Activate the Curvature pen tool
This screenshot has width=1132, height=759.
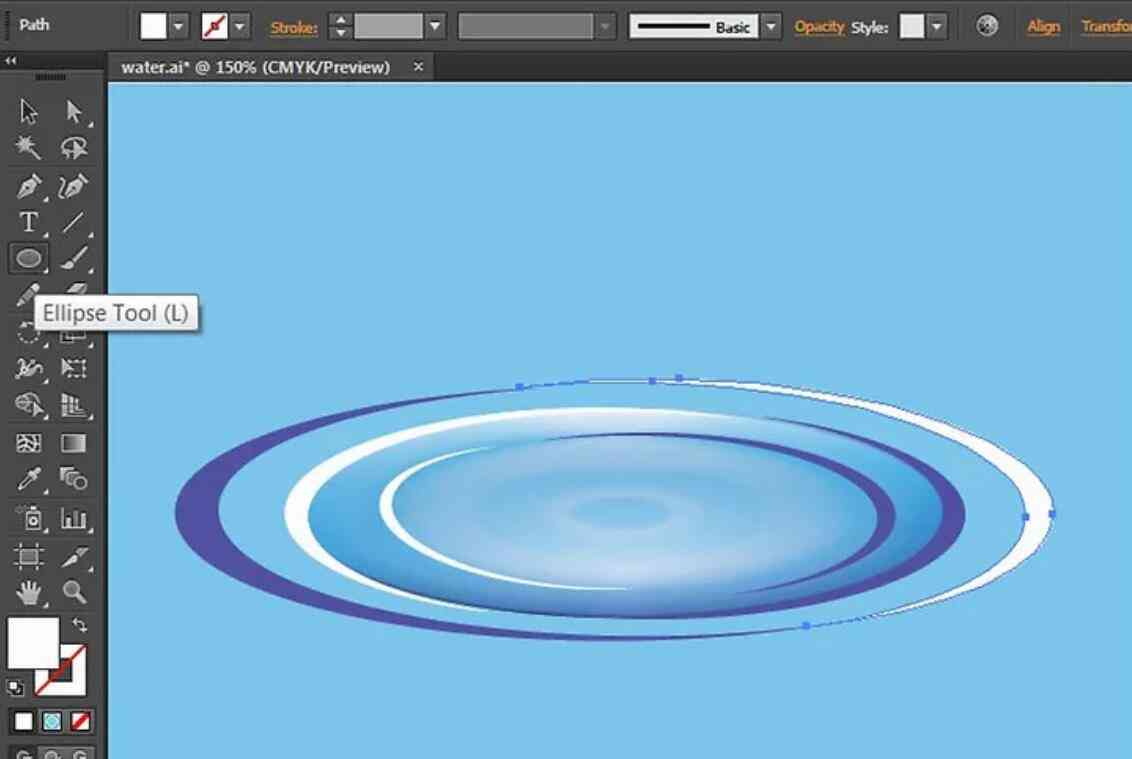click(74, 186)
